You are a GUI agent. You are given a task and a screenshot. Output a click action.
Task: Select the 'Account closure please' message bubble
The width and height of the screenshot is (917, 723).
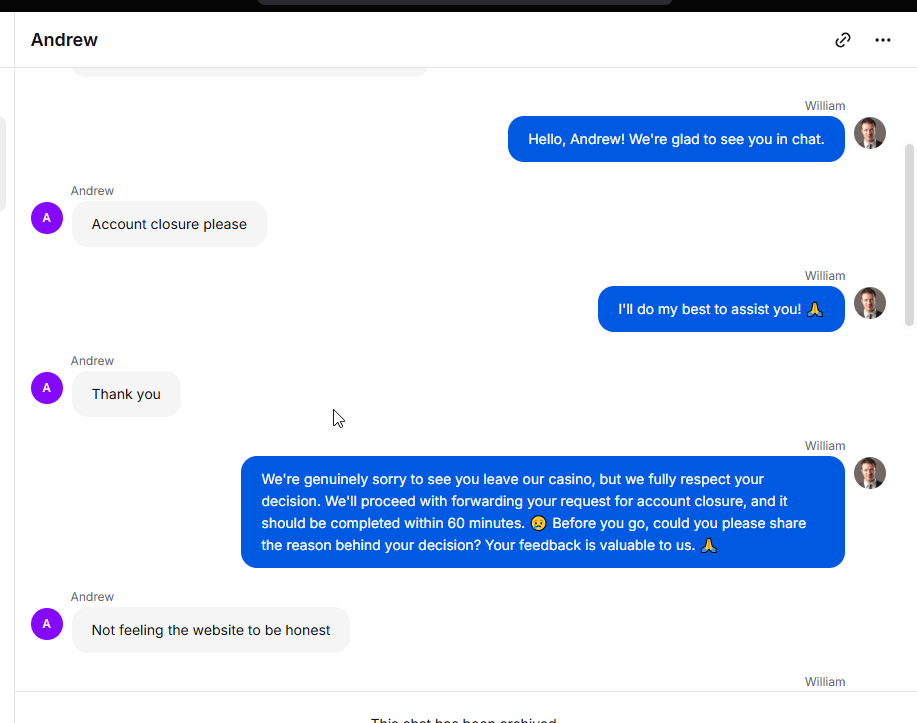[x=169, y=224]
